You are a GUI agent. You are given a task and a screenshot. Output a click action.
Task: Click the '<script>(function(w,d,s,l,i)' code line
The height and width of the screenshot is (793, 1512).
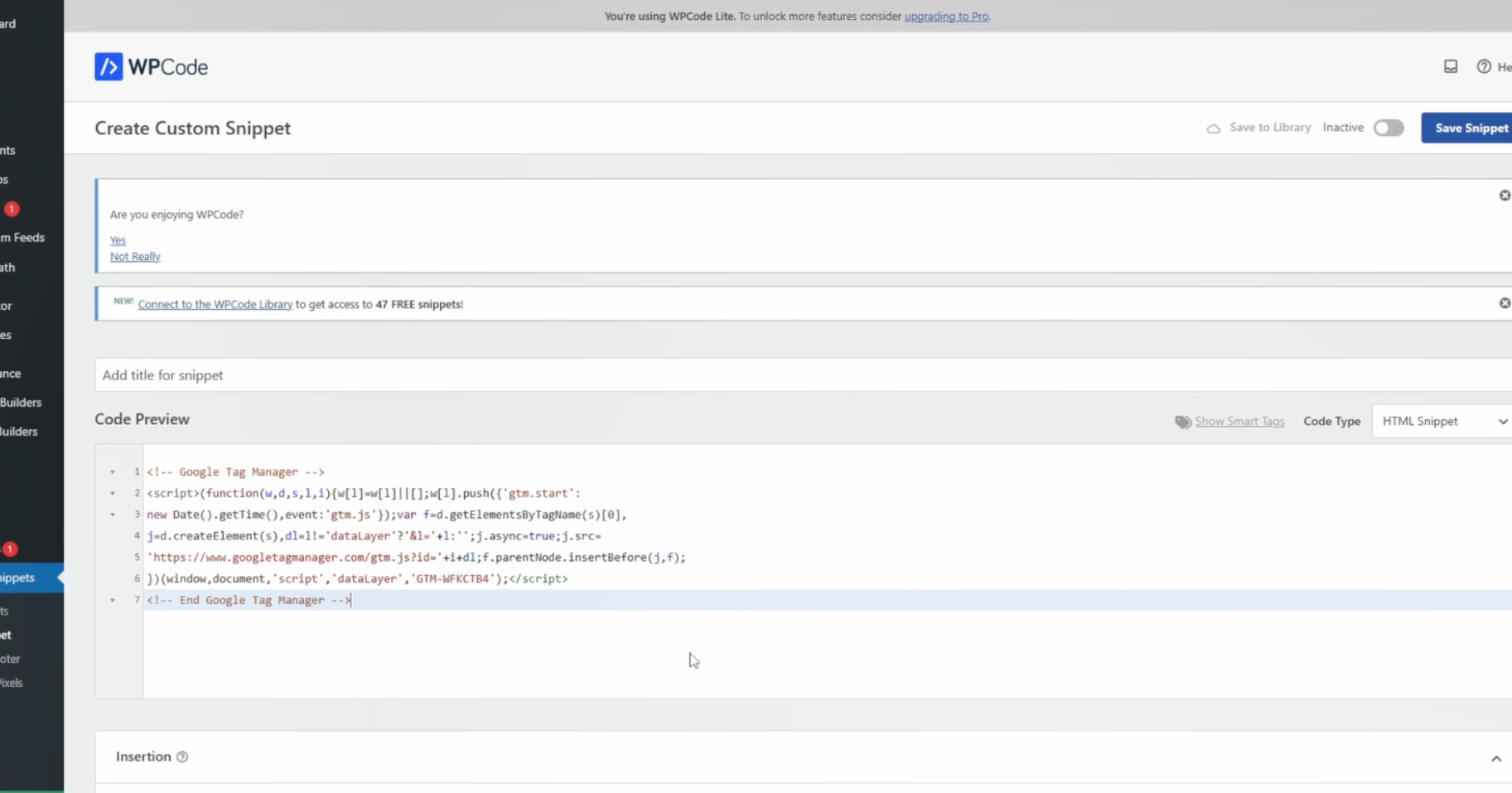(x=364, y=494)
